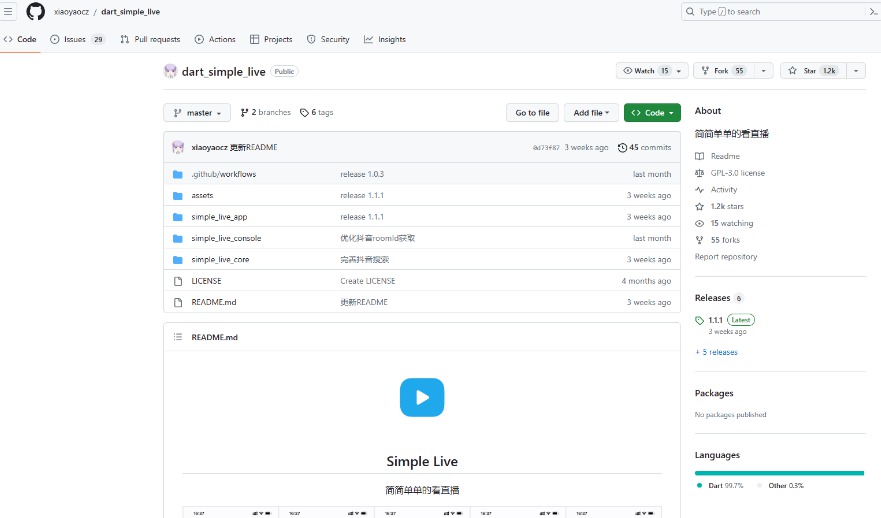Viewport: 881px width, 518px height.
Task: Click the star icon beside 1.2k stars
Action: [x=700, y=206]
